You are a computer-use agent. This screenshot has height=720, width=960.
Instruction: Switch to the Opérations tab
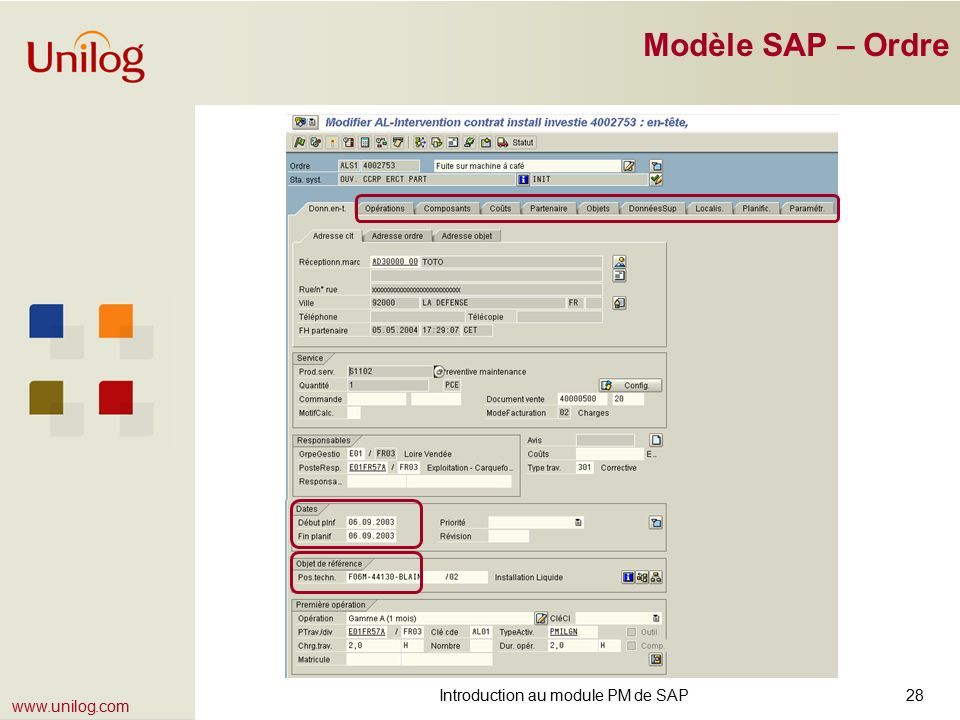(384, 209)
